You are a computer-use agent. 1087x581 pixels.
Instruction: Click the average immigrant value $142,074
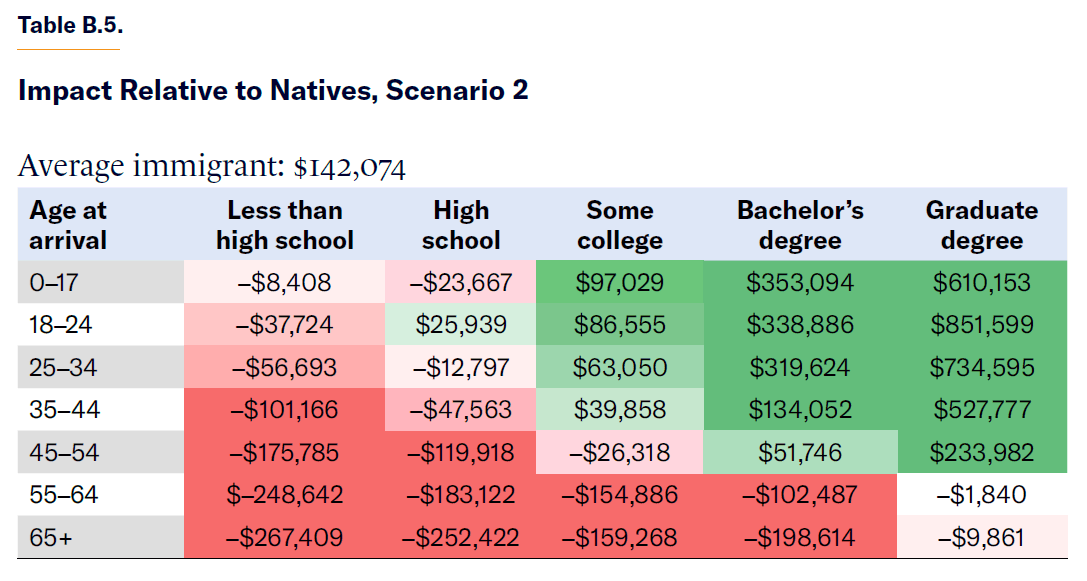(x=349, y=168)
